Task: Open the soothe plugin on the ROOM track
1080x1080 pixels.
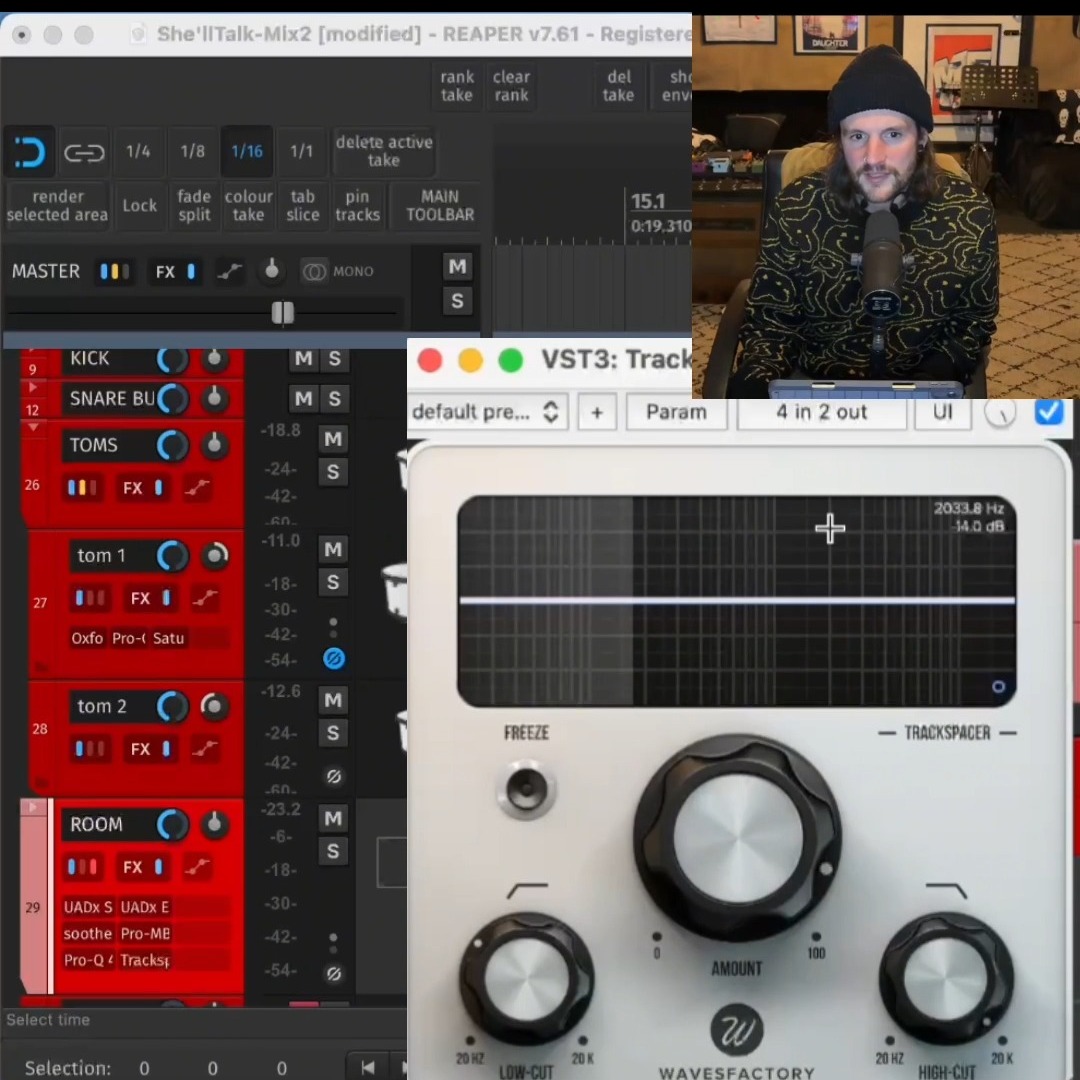Action: (86, 933)
